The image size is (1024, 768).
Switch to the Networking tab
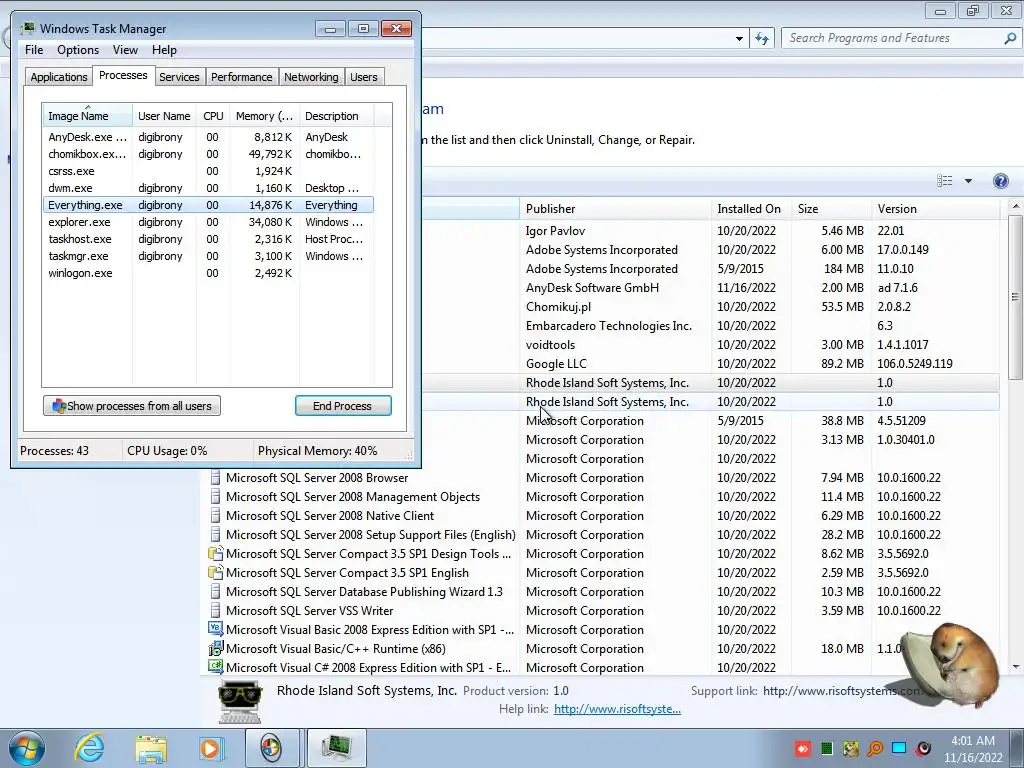pos(311,77)
